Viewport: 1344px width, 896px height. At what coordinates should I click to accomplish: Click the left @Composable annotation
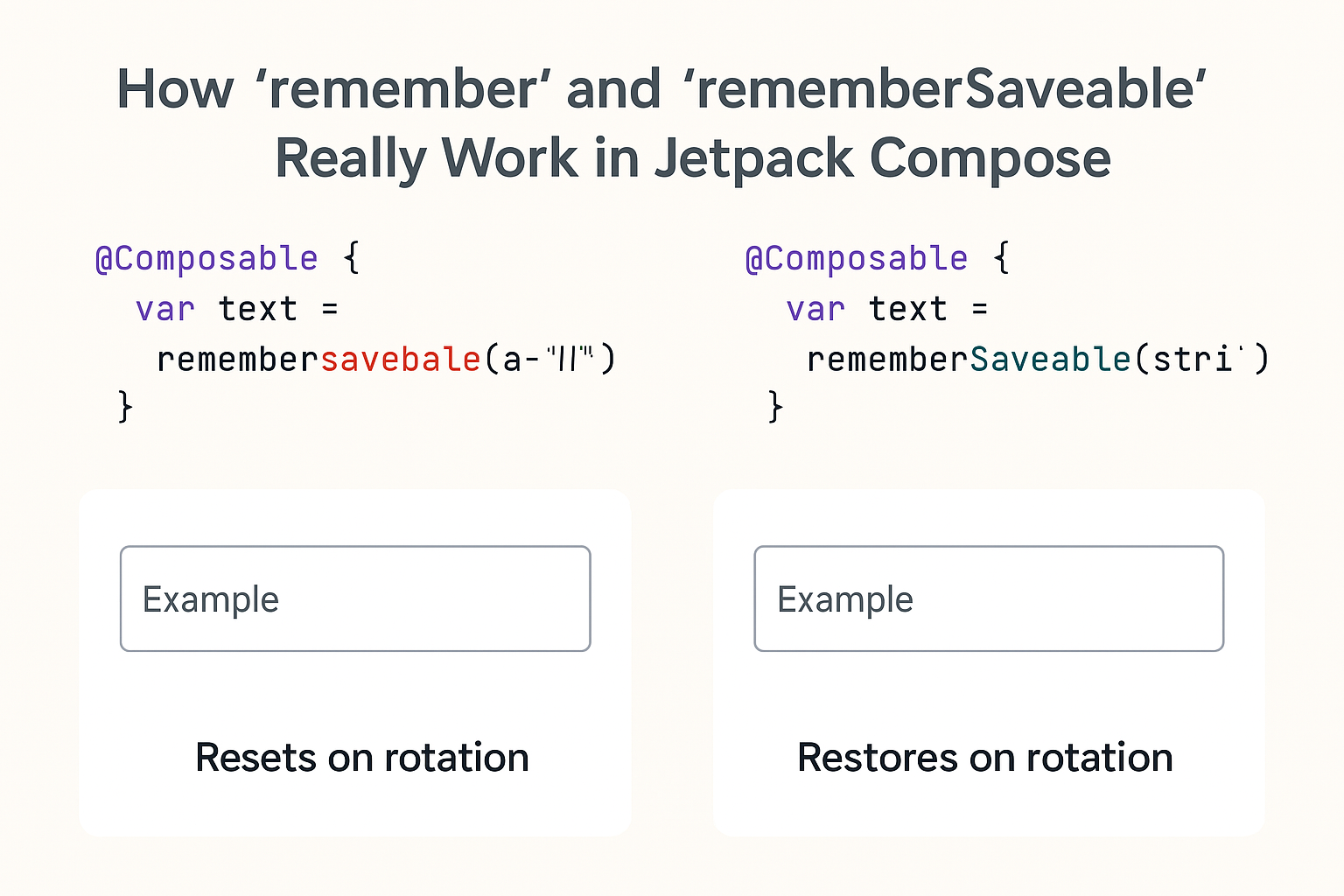206,259
